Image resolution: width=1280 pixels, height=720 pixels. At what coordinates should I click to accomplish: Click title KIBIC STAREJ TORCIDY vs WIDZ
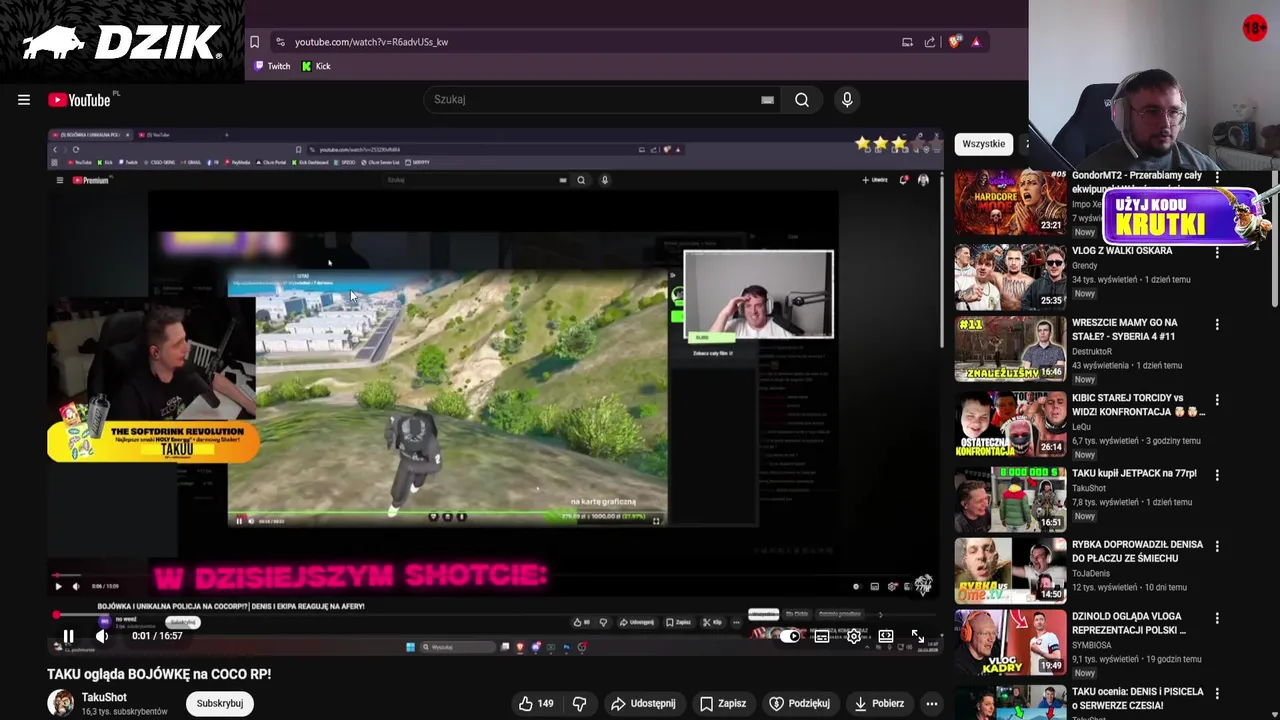point(1138,405)
